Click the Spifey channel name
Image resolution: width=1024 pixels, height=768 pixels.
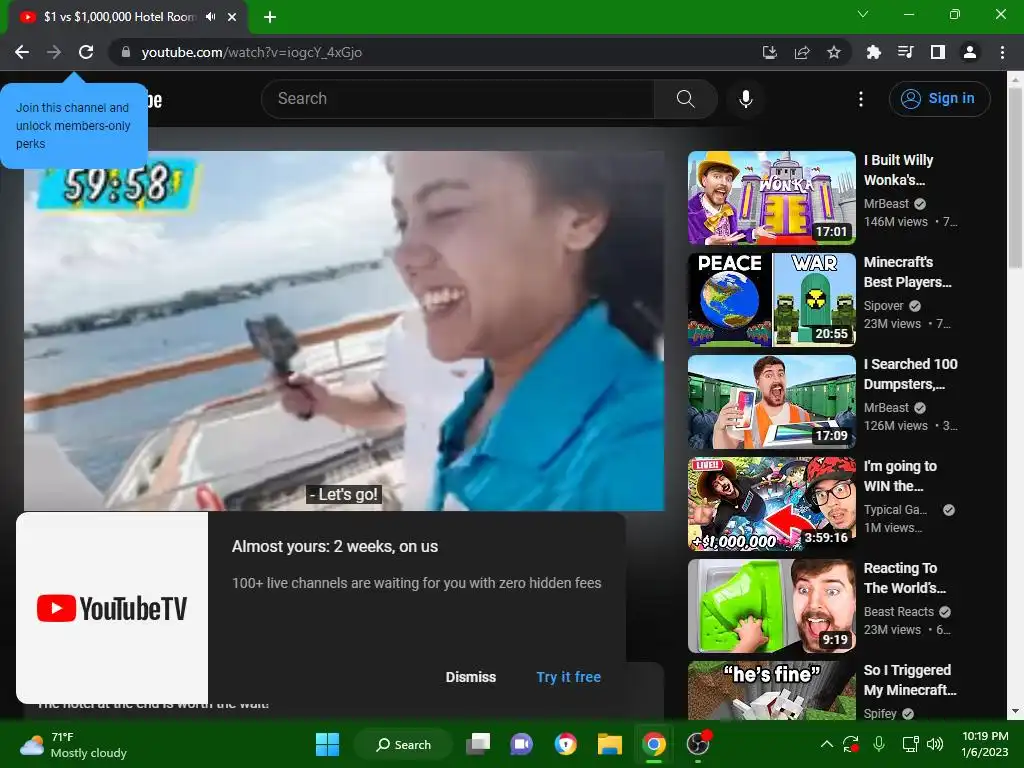click(880, 713)
